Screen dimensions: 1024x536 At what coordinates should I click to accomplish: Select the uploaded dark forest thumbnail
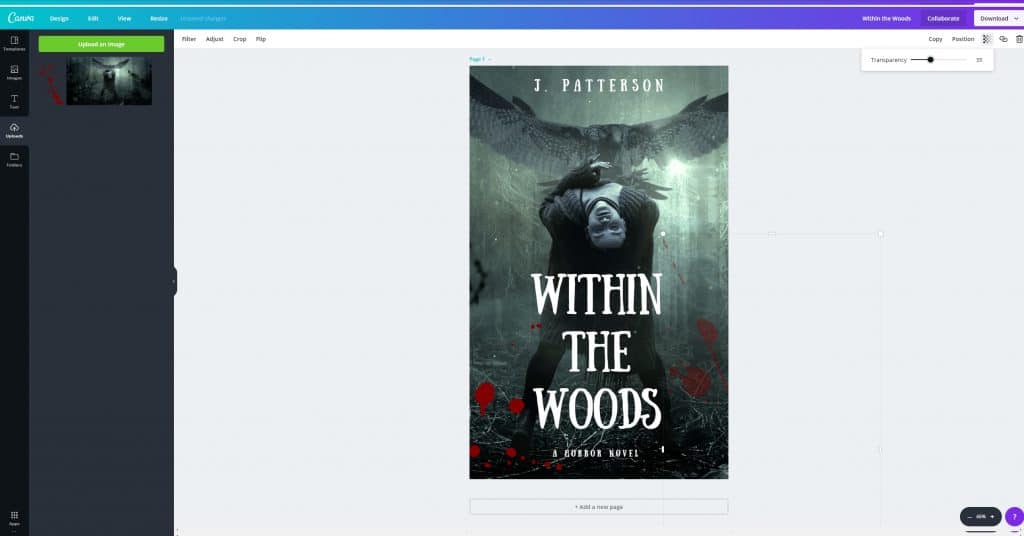click(x=108, y=80)
